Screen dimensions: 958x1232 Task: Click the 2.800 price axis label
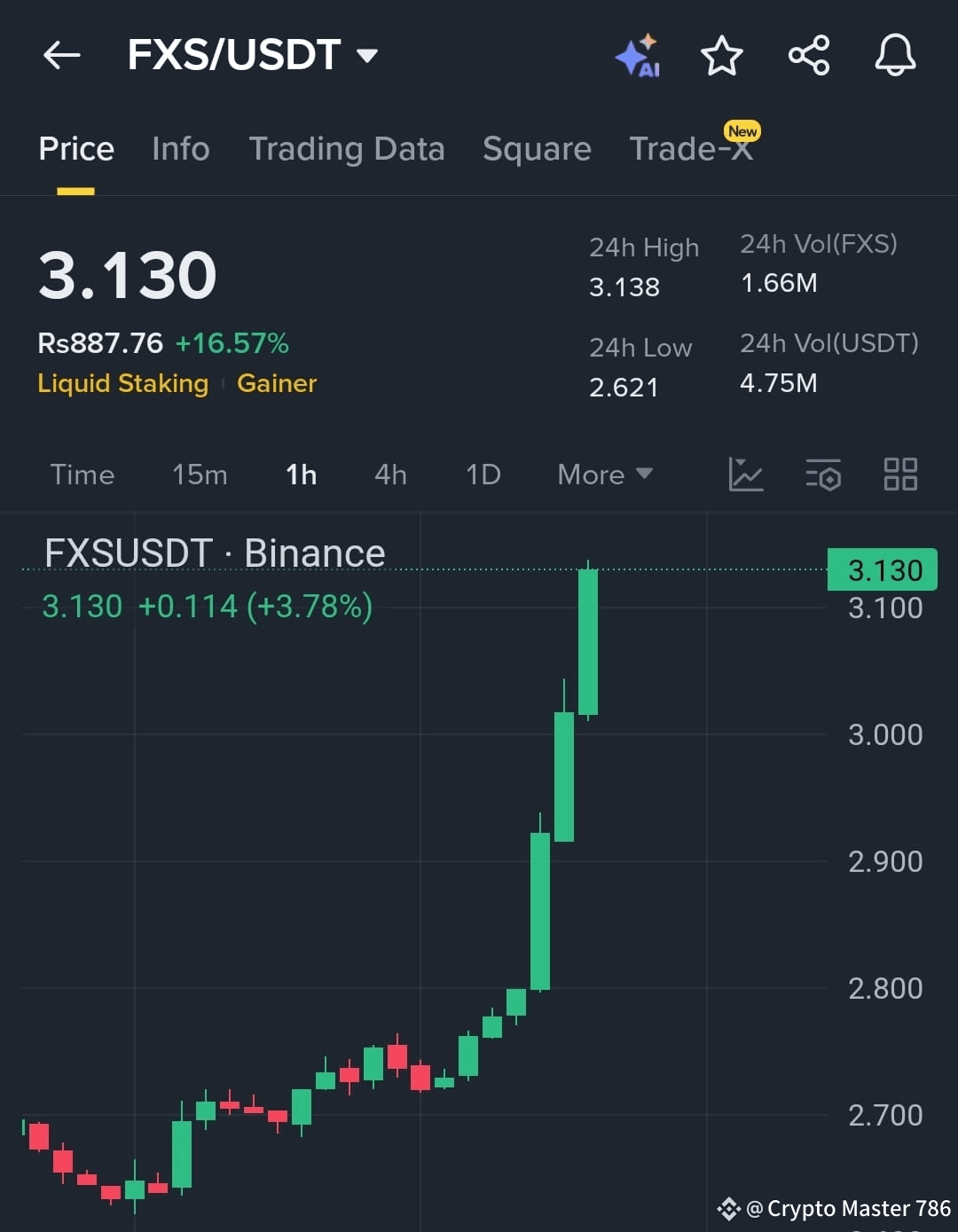pyautogui.click(x=885, y=988)
